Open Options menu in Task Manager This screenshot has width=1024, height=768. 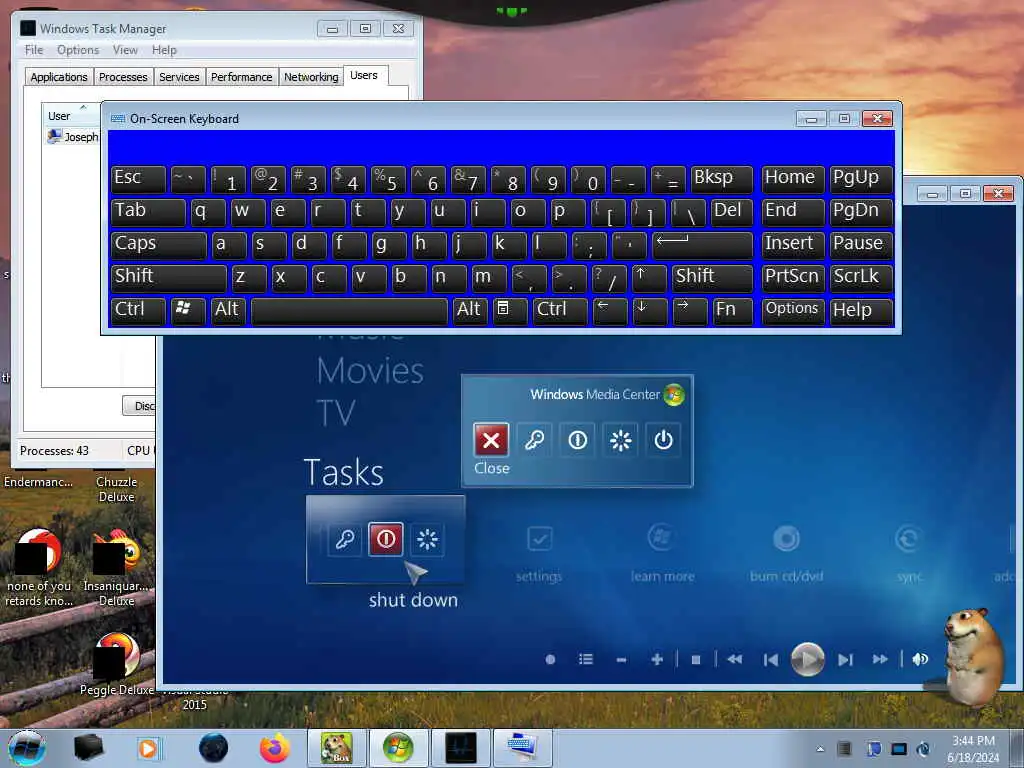pos(78,50)
